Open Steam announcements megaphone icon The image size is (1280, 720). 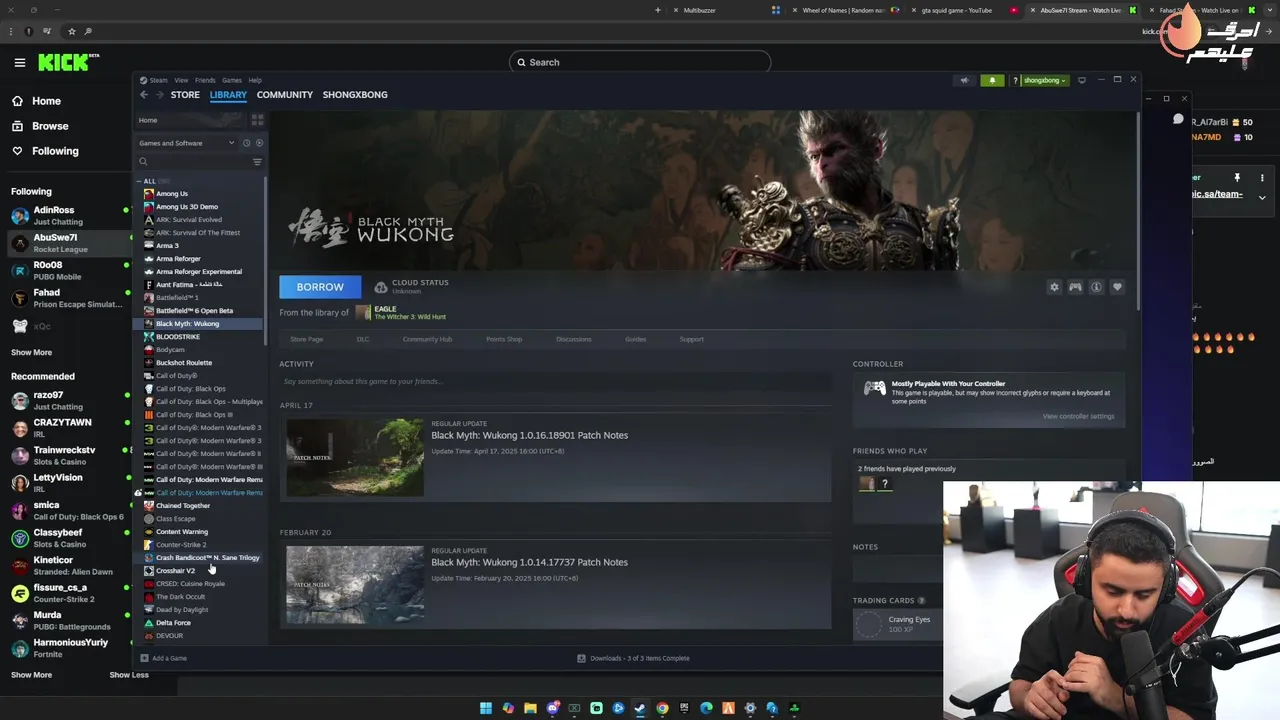point(964,80)
